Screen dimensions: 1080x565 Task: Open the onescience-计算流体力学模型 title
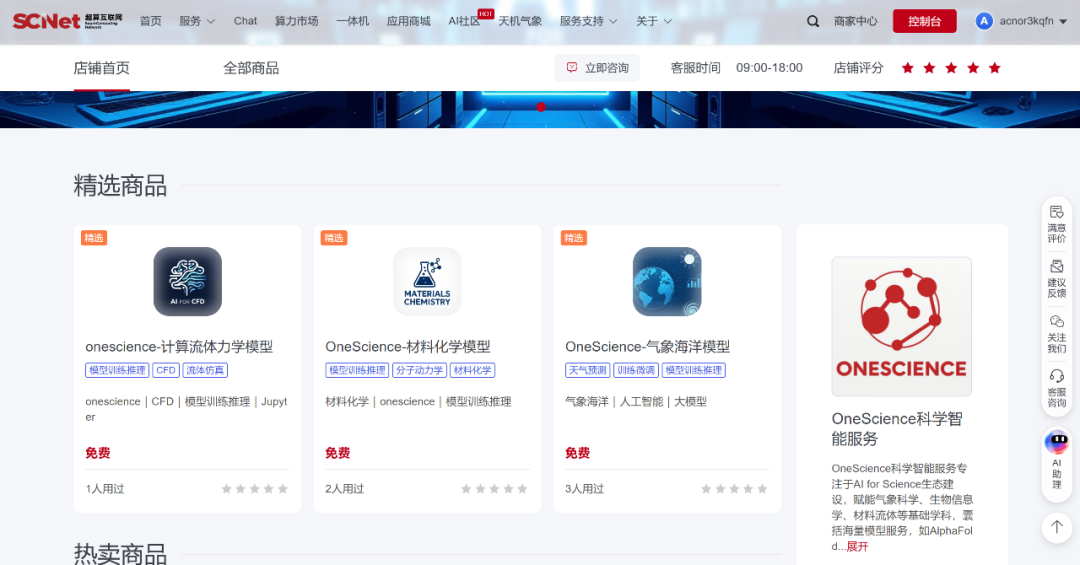coord(179,347)
